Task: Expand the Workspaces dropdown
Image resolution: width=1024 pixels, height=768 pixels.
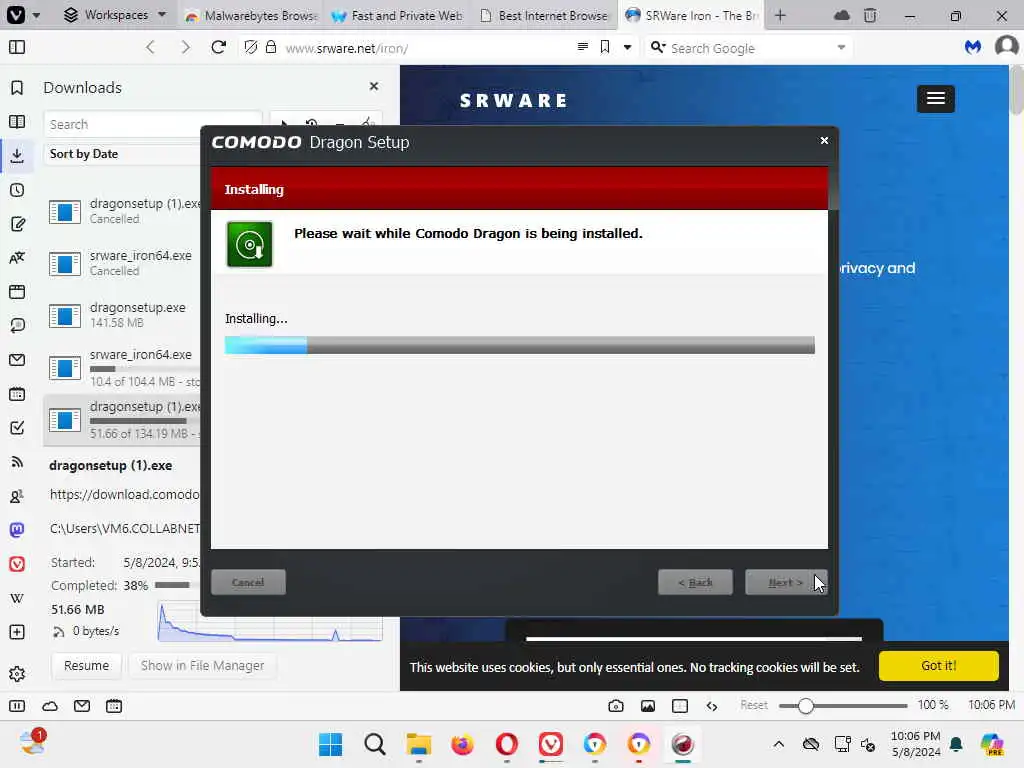Action: [115, 15]
